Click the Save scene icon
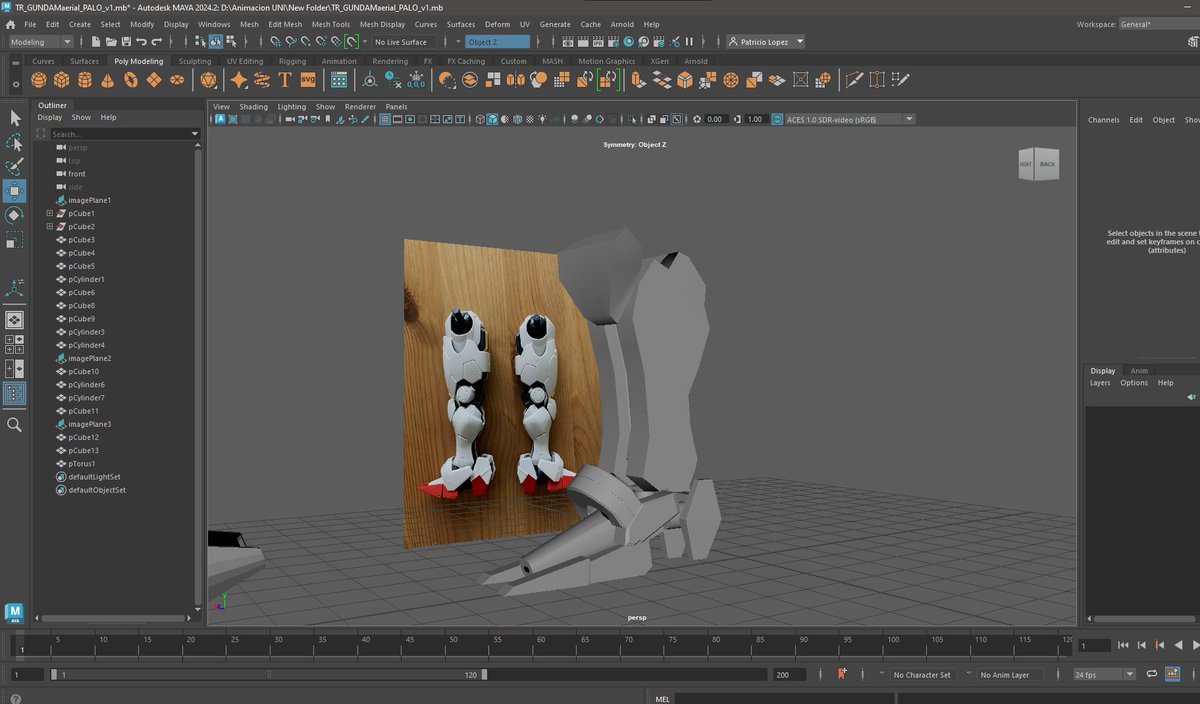The image size is (1200, 704). pyautogui.click(x=126, y=42)
